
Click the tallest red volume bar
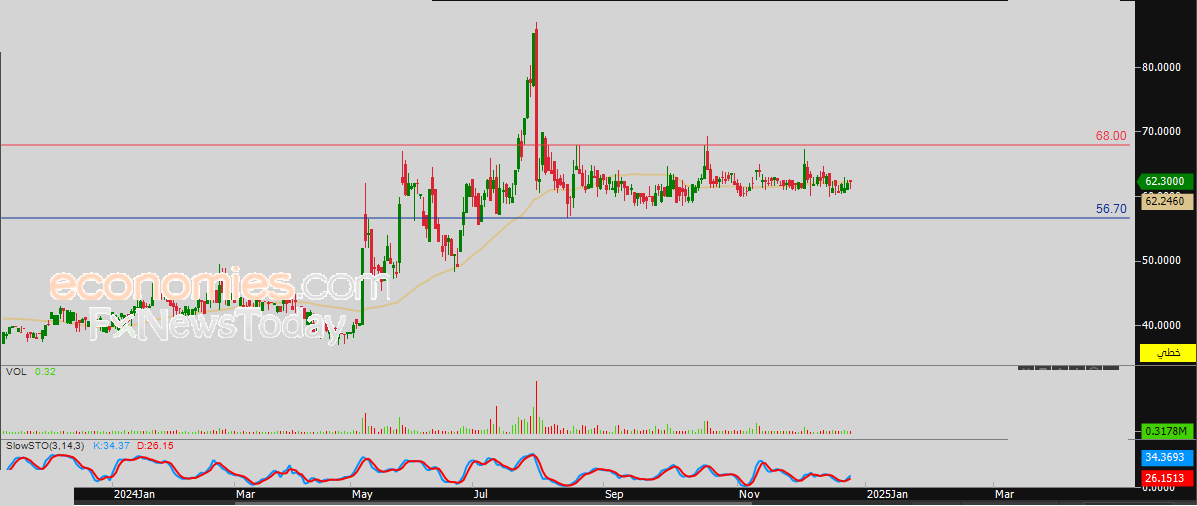(x=537, y=408)
